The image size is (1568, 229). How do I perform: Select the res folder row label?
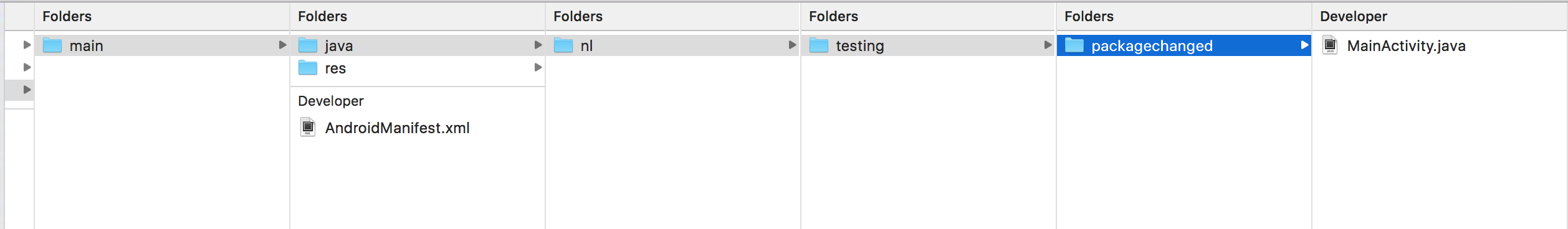coord(335,68)
